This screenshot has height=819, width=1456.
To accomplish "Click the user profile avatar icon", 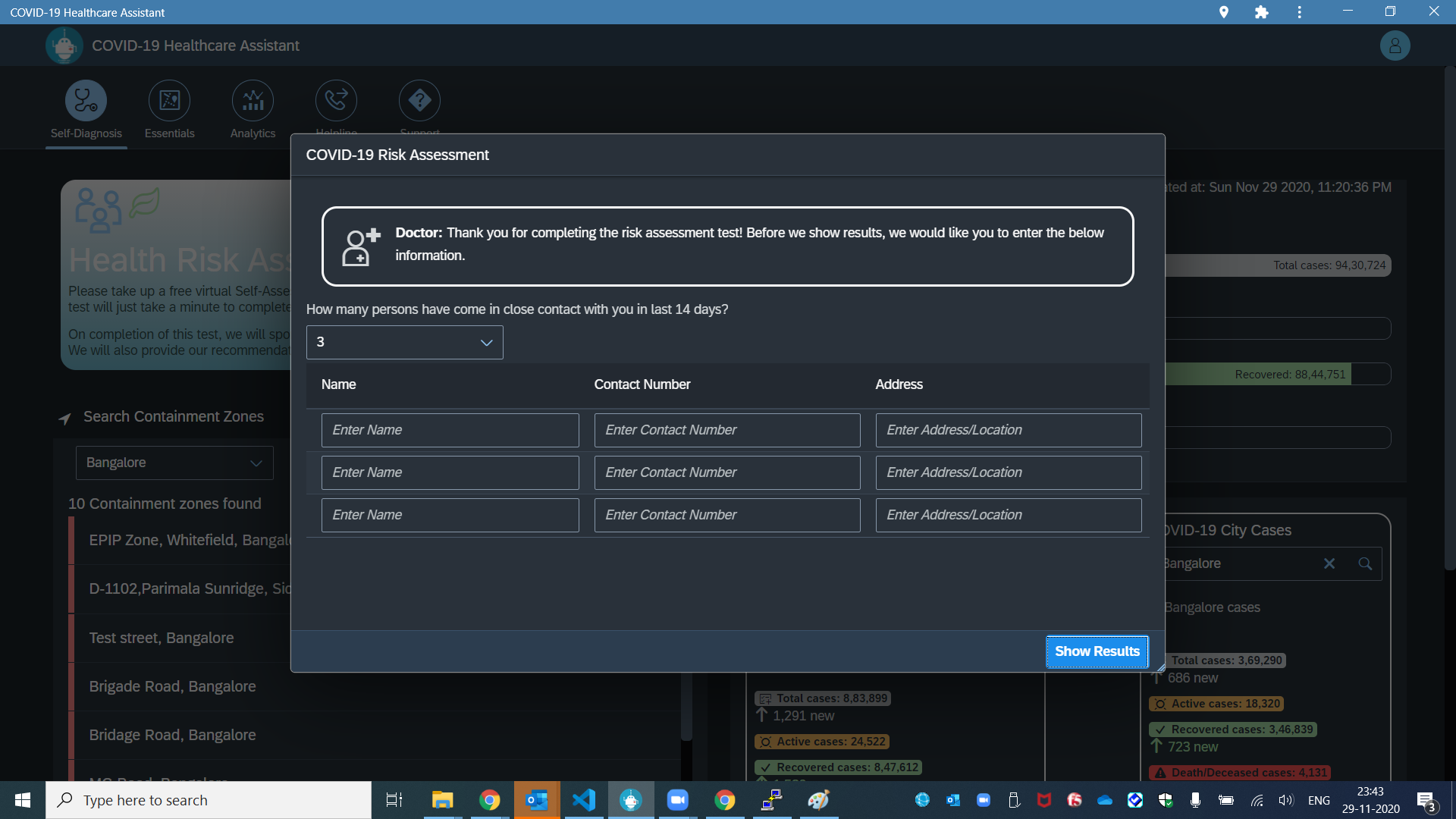I will (x=1395, y=45).
